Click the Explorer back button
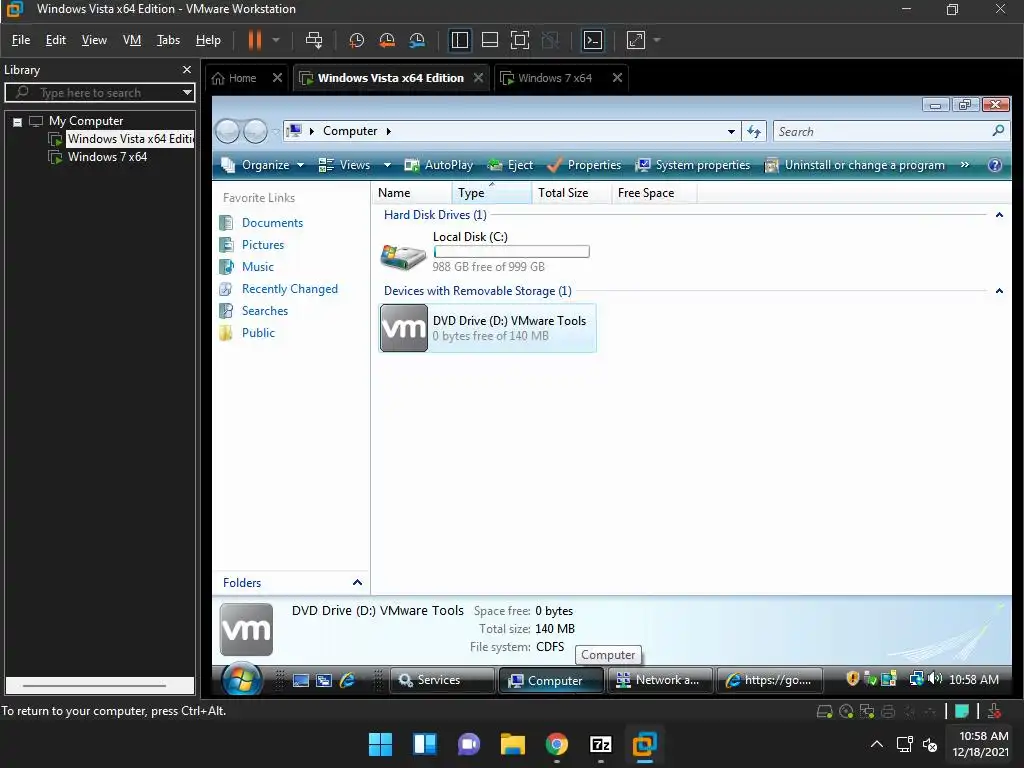Viewport: 1024px width, 768px height. [x=227, y=131]
